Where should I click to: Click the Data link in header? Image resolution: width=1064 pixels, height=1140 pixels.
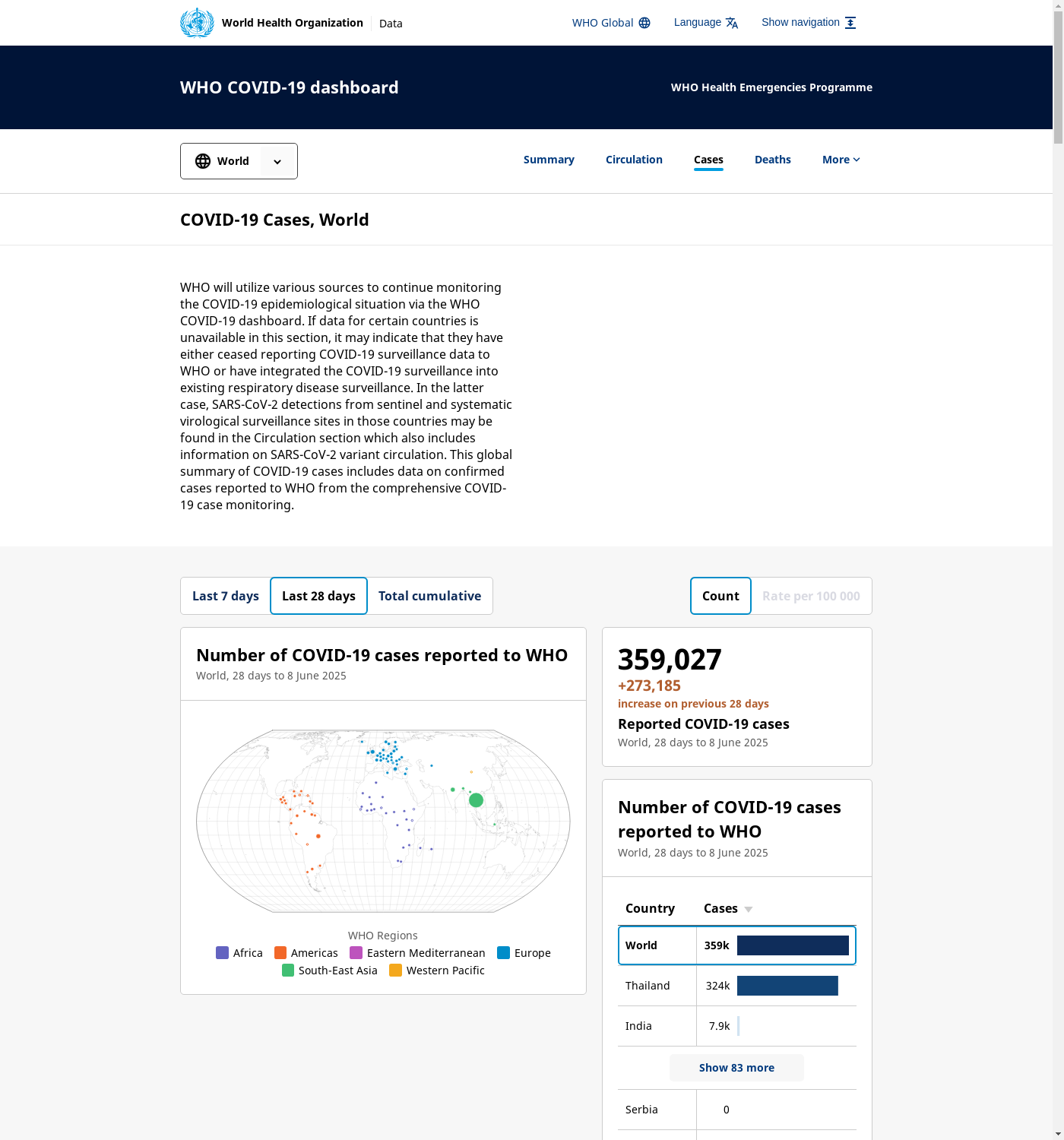(391, 24)
